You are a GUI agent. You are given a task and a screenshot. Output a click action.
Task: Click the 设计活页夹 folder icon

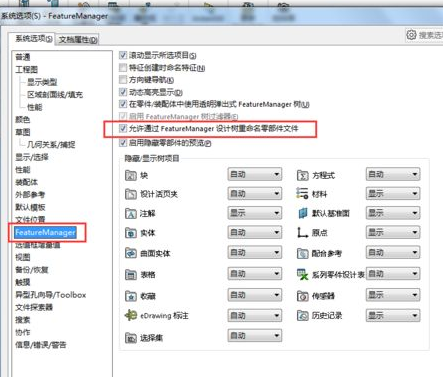[131, 194]
